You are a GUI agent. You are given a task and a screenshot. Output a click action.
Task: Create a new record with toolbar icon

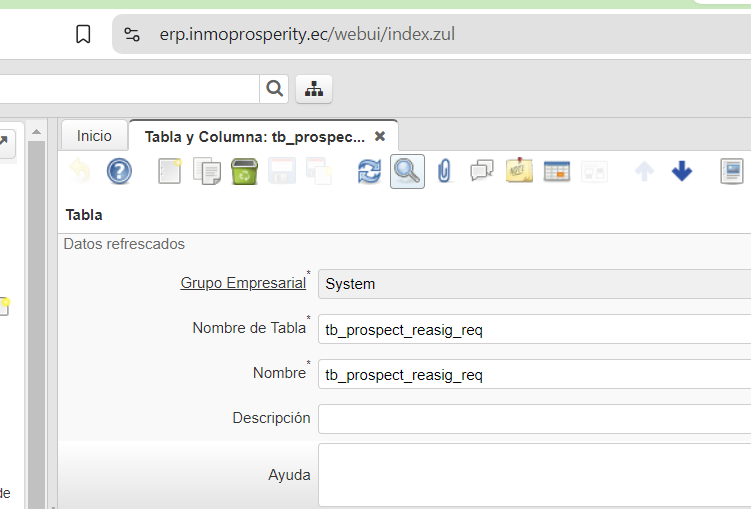pyautogui.click(x=170, y=171)
